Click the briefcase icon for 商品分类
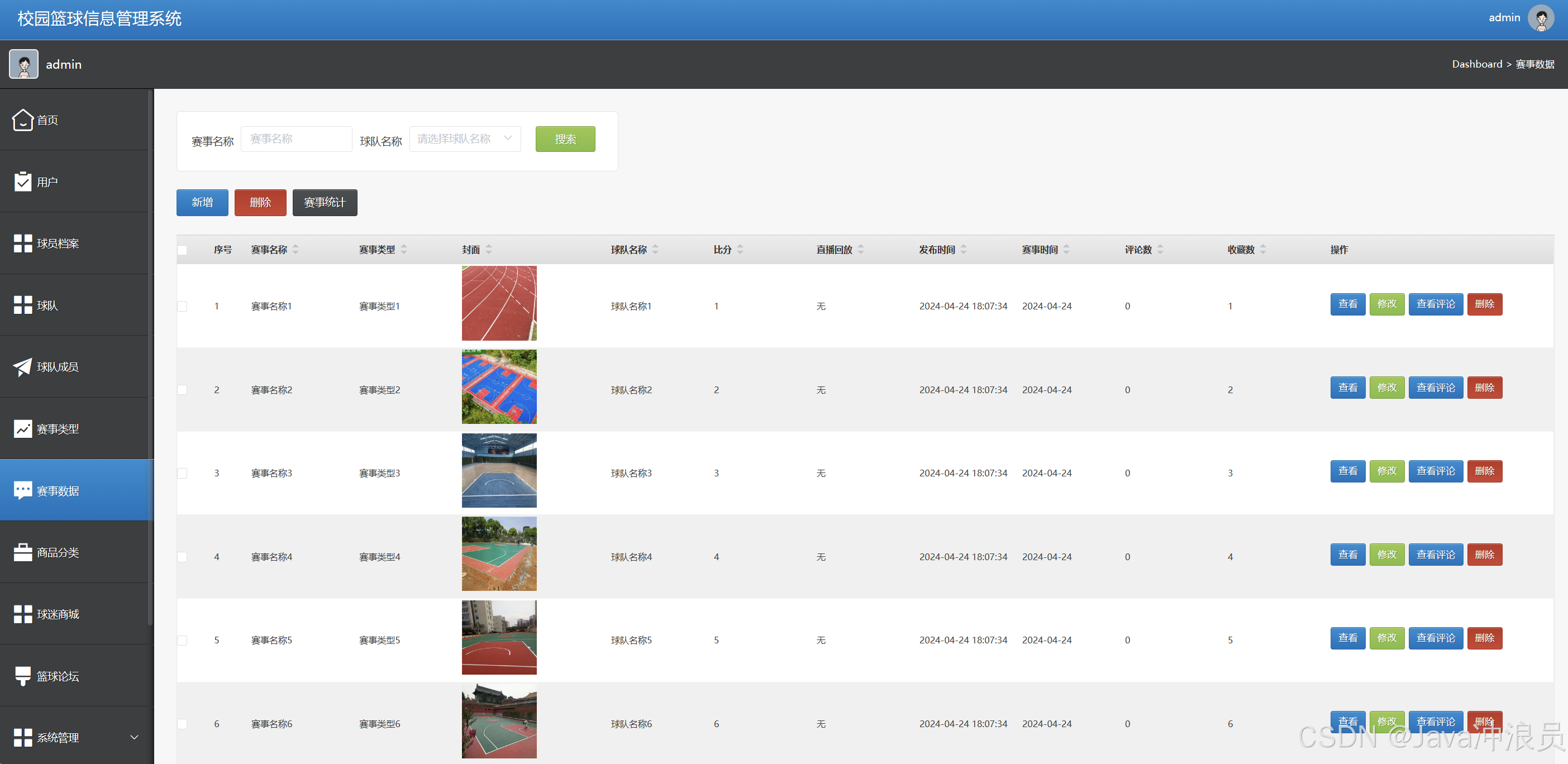1568x764 pixels. pyautogui.click(x=22, y=552)
